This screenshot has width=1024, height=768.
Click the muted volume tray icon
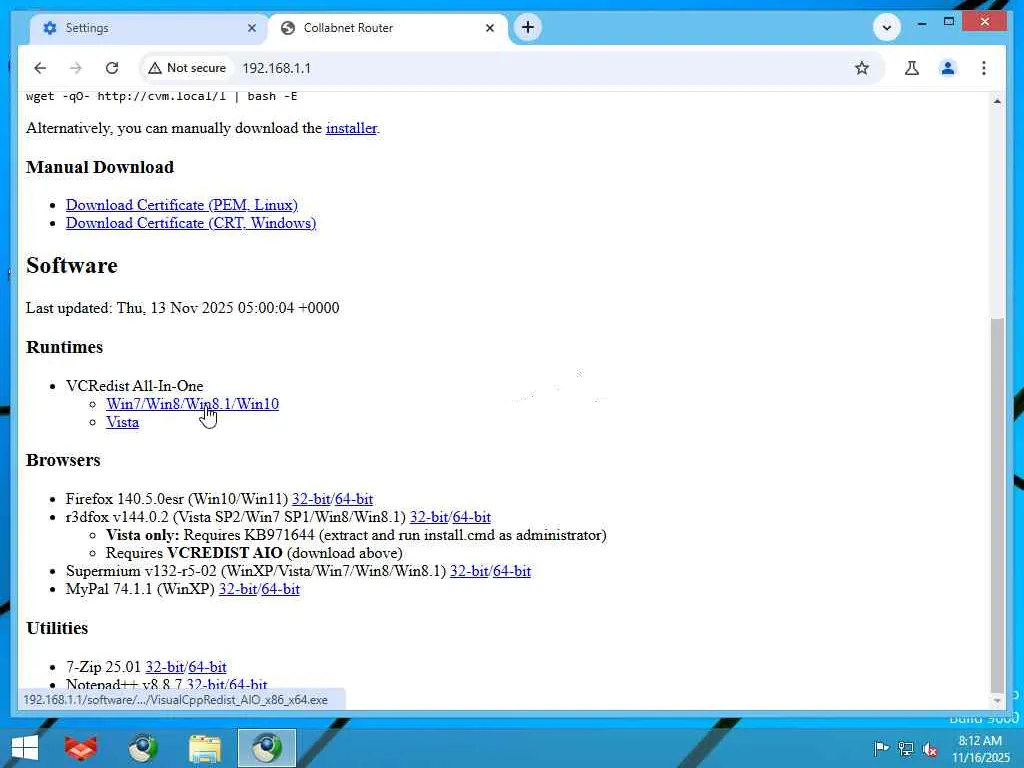coord(930,748)
